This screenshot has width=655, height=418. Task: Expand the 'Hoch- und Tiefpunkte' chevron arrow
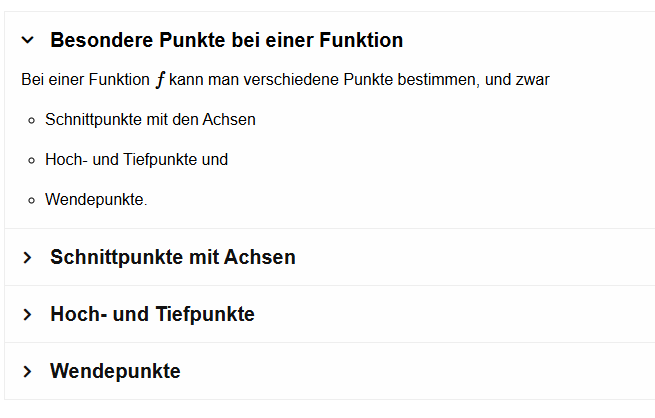(28, 315)
